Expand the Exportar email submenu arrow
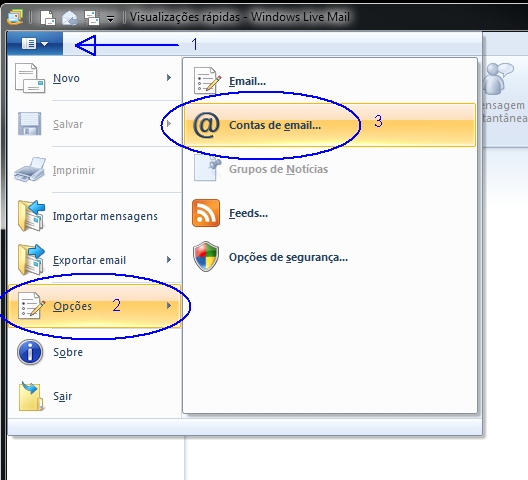The height and width of the screenshot is (480, 528). [x=169, y=259]
